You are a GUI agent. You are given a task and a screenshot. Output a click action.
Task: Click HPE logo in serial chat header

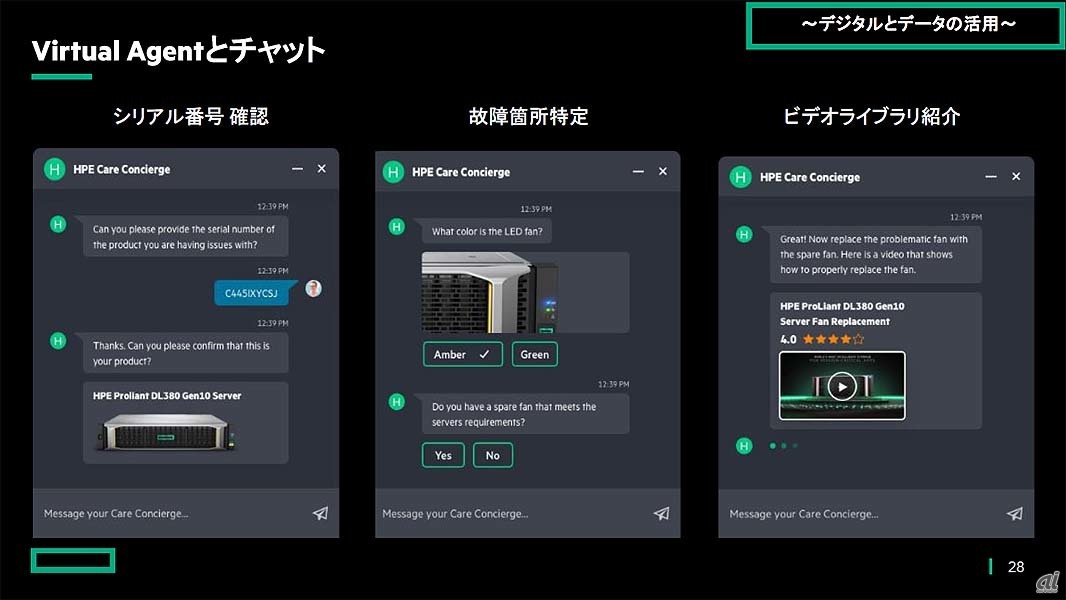[54, 169]
